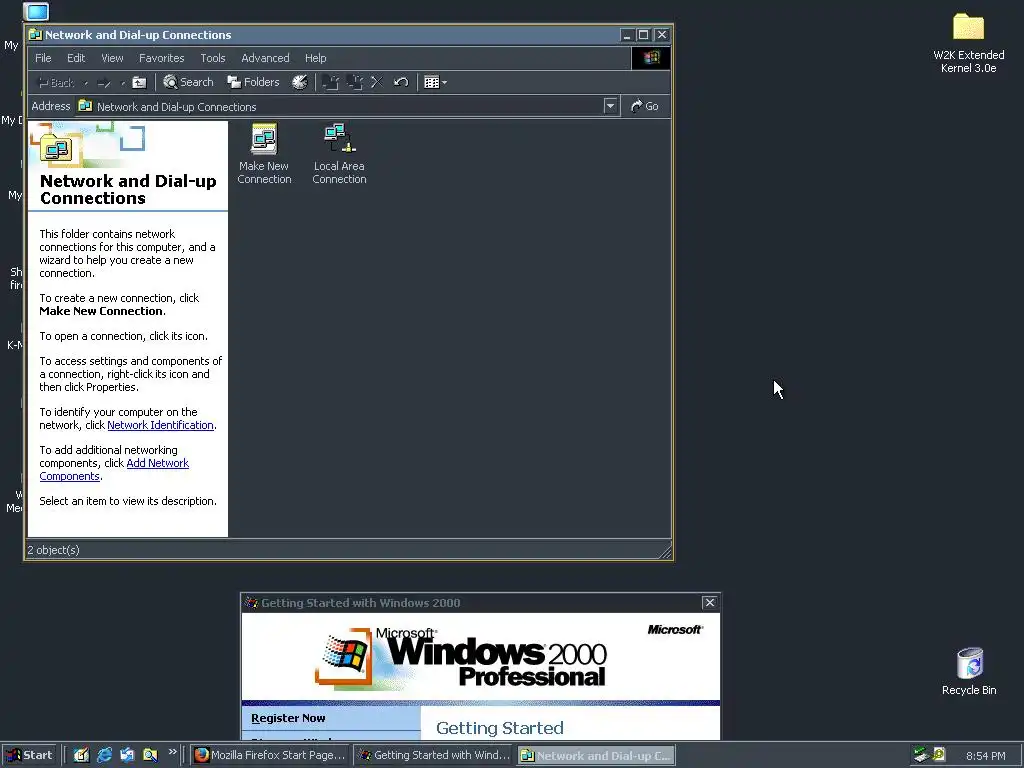Click the taskbar clock showing 8:54 PM
Screen dimensions: 1024x768
pyautogui.click(x=985, y=756)
